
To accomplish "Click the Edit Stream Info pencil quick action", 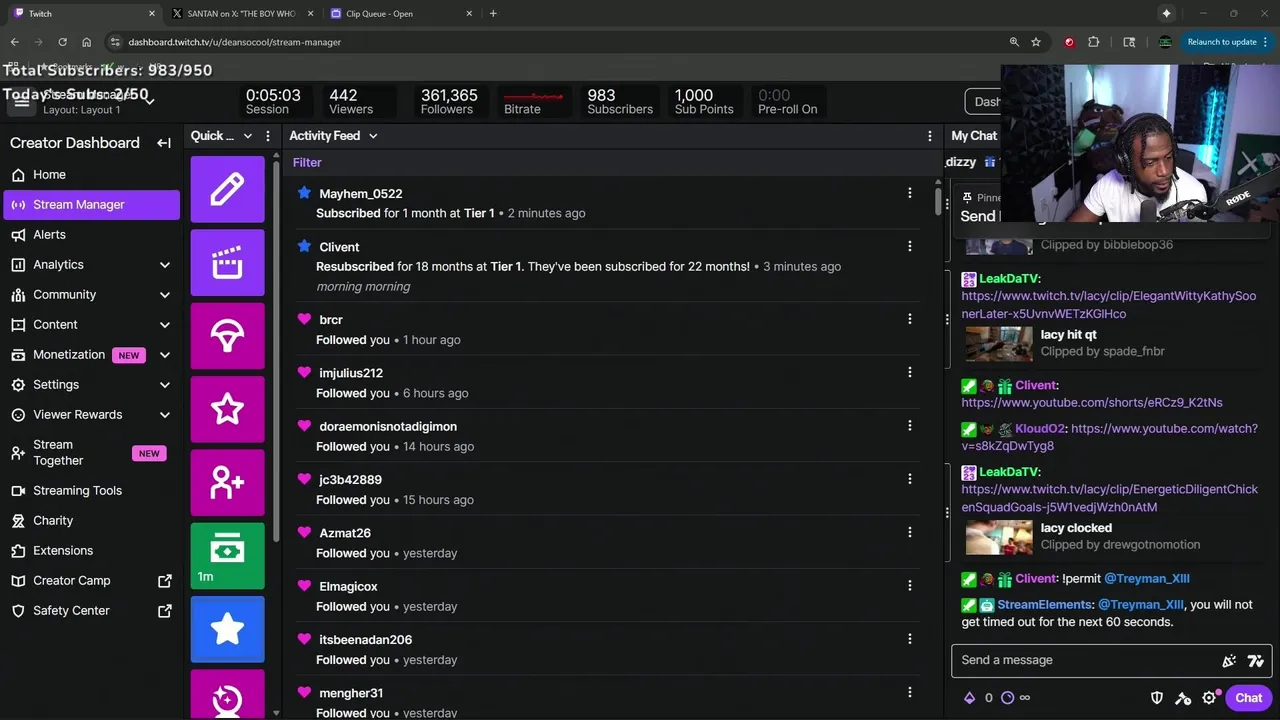I will (x=227, y=189).
